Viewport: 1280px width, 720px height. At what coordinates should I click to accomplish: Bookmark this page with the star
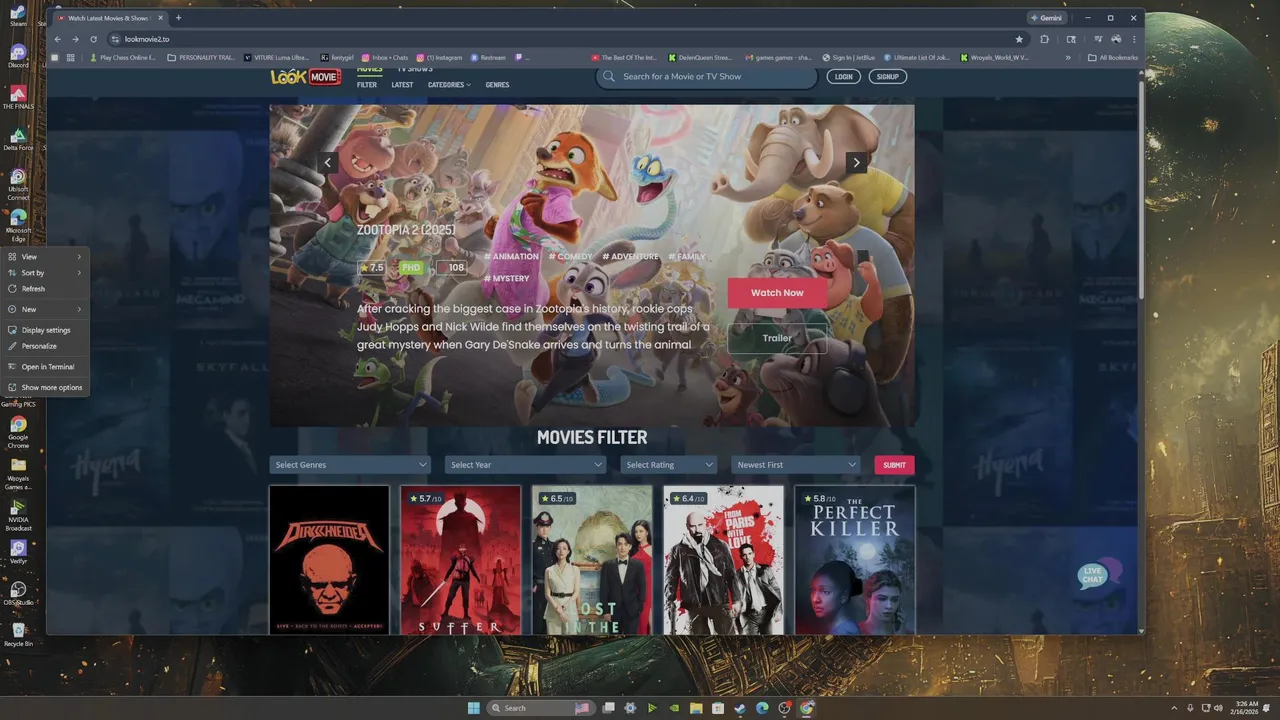[x=1019, y=39]
